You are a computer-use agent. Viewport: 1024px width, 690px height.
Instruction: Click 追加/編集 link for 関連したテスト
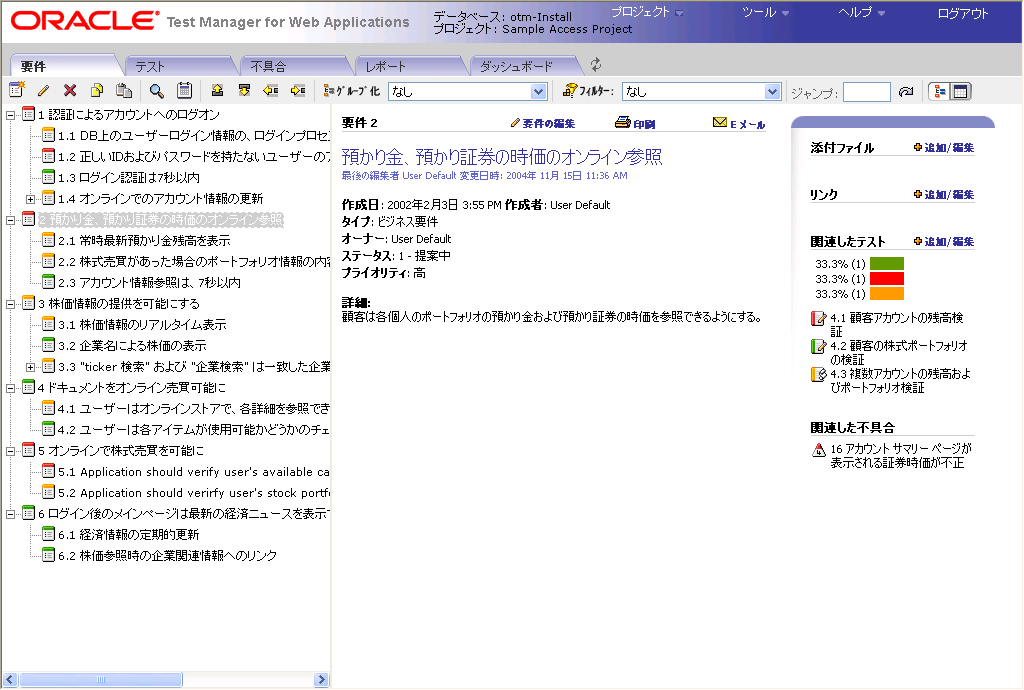tap(949, 242)
